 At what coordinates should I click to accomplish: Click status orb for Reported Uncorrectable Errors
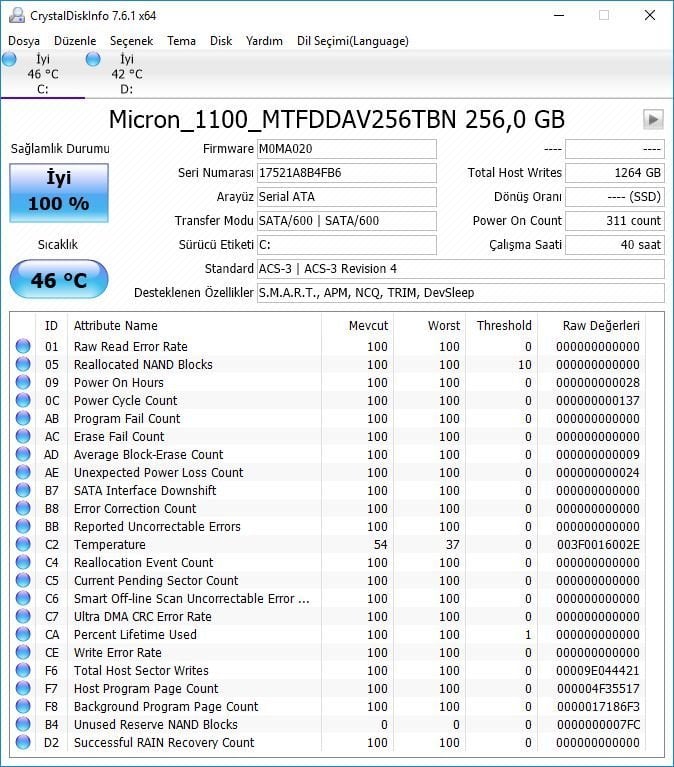[23, 526]
